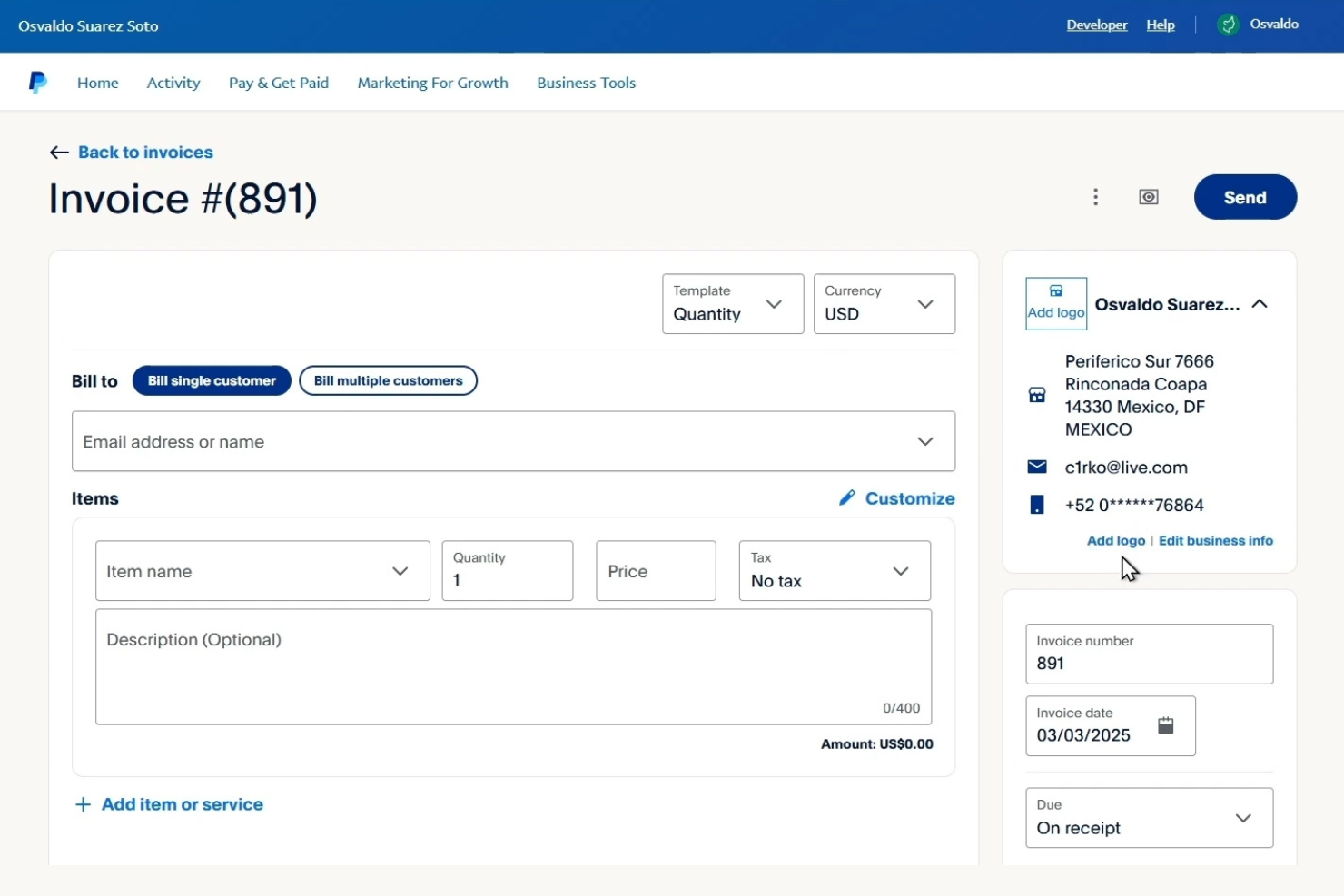1344x896 pixels.
Task: Click the PayPal logo in the navigation bar
Action: pyautogui.click(x=37, y=82)
